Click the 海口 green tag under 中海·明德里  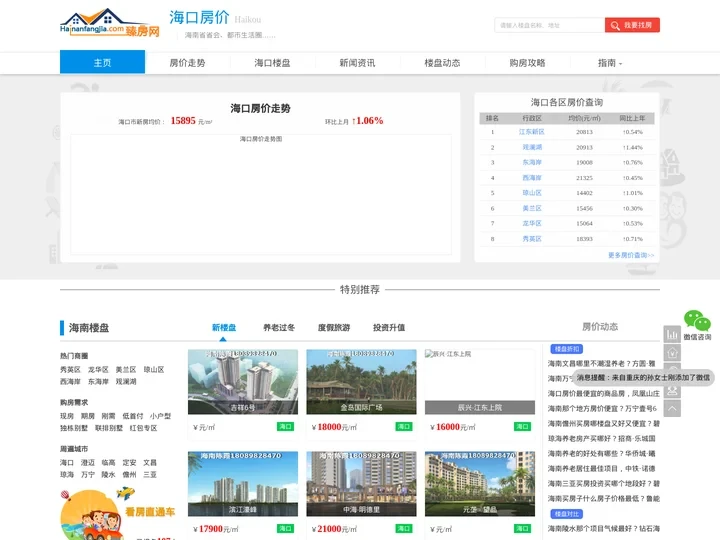point(404,529)
